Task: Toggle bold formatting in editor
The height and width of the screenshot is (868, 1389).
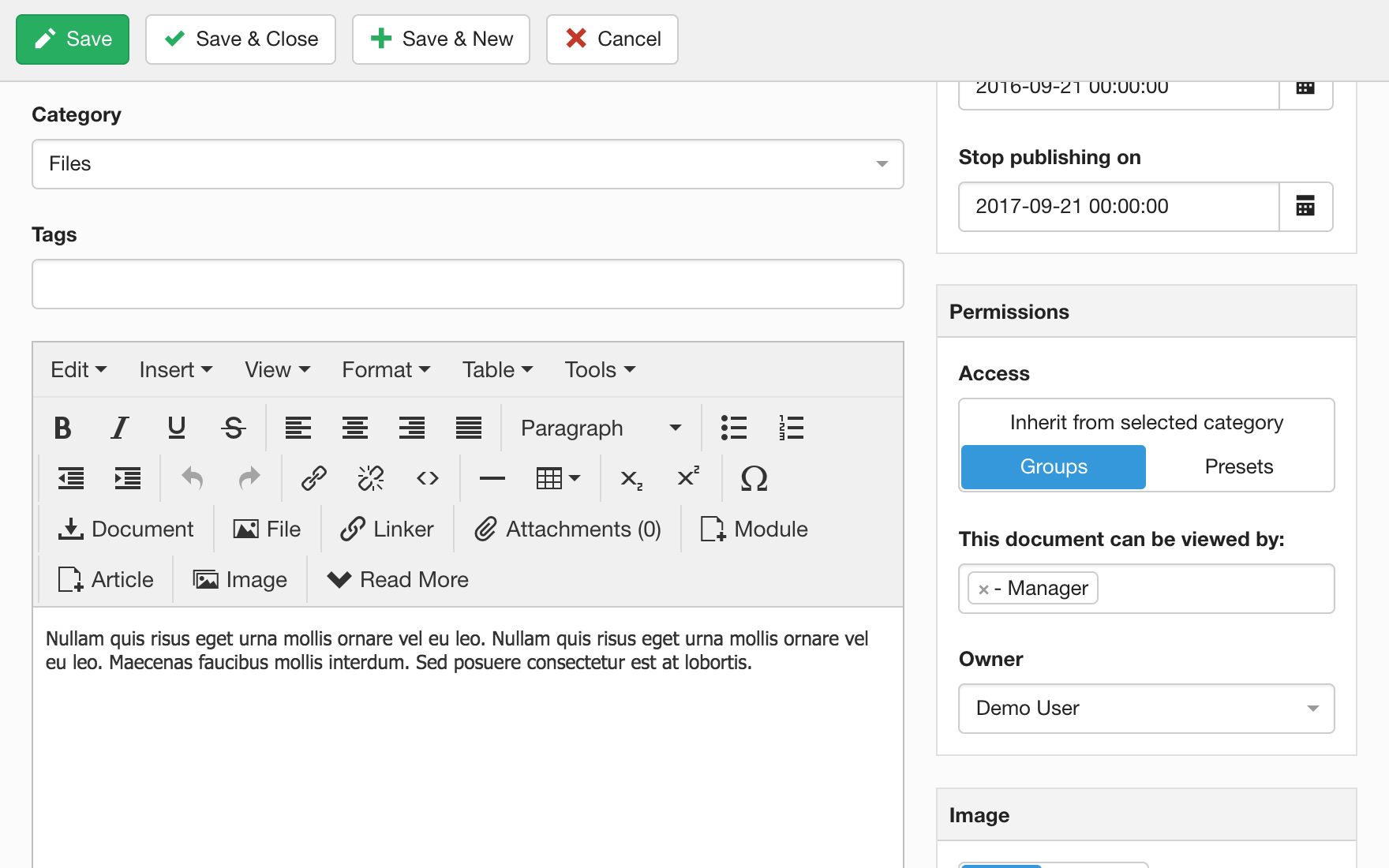Action: coord(62,428)
